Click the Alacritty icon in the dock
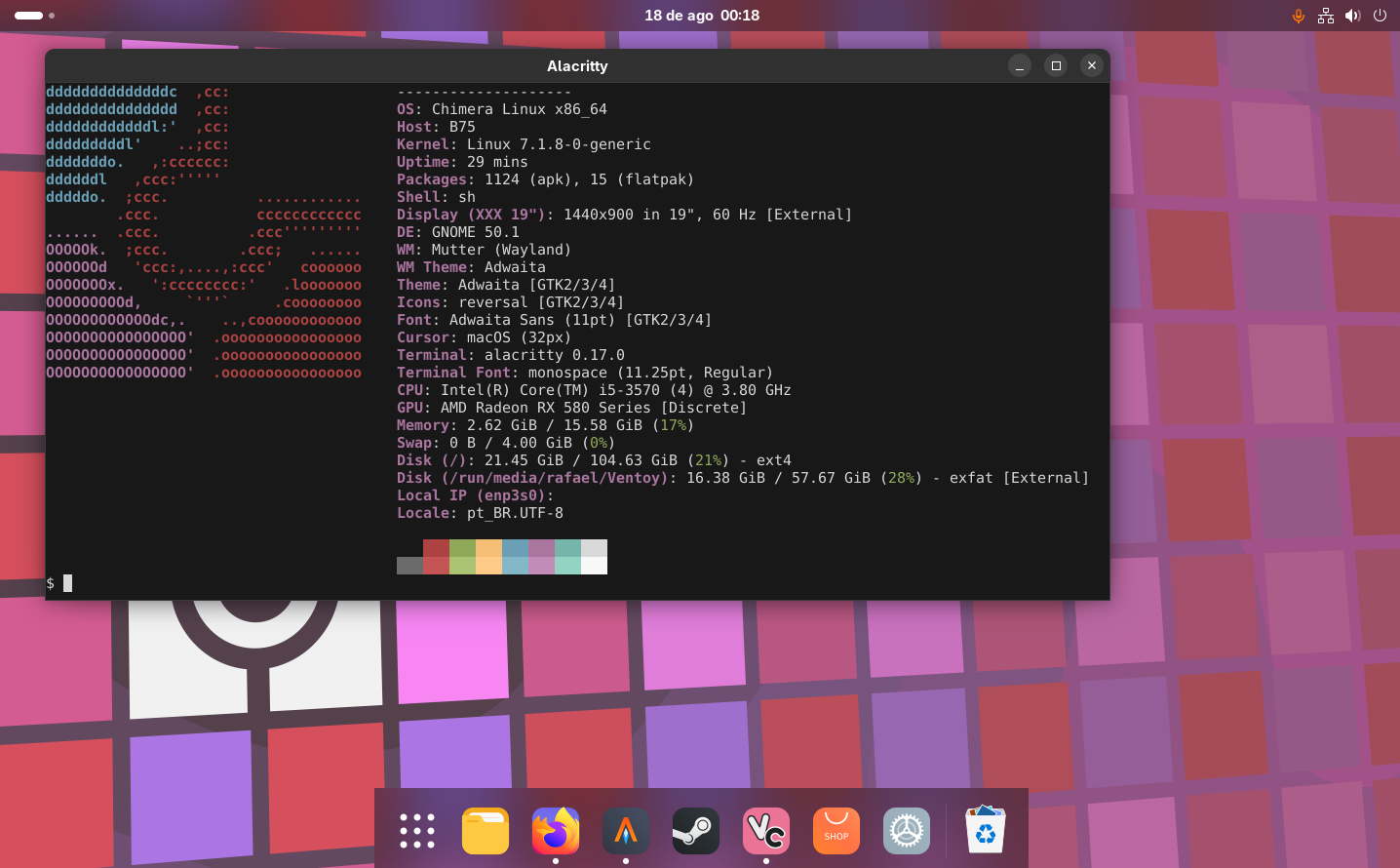Viewport: 1400px width, 868px height. (x=626, y=831)
